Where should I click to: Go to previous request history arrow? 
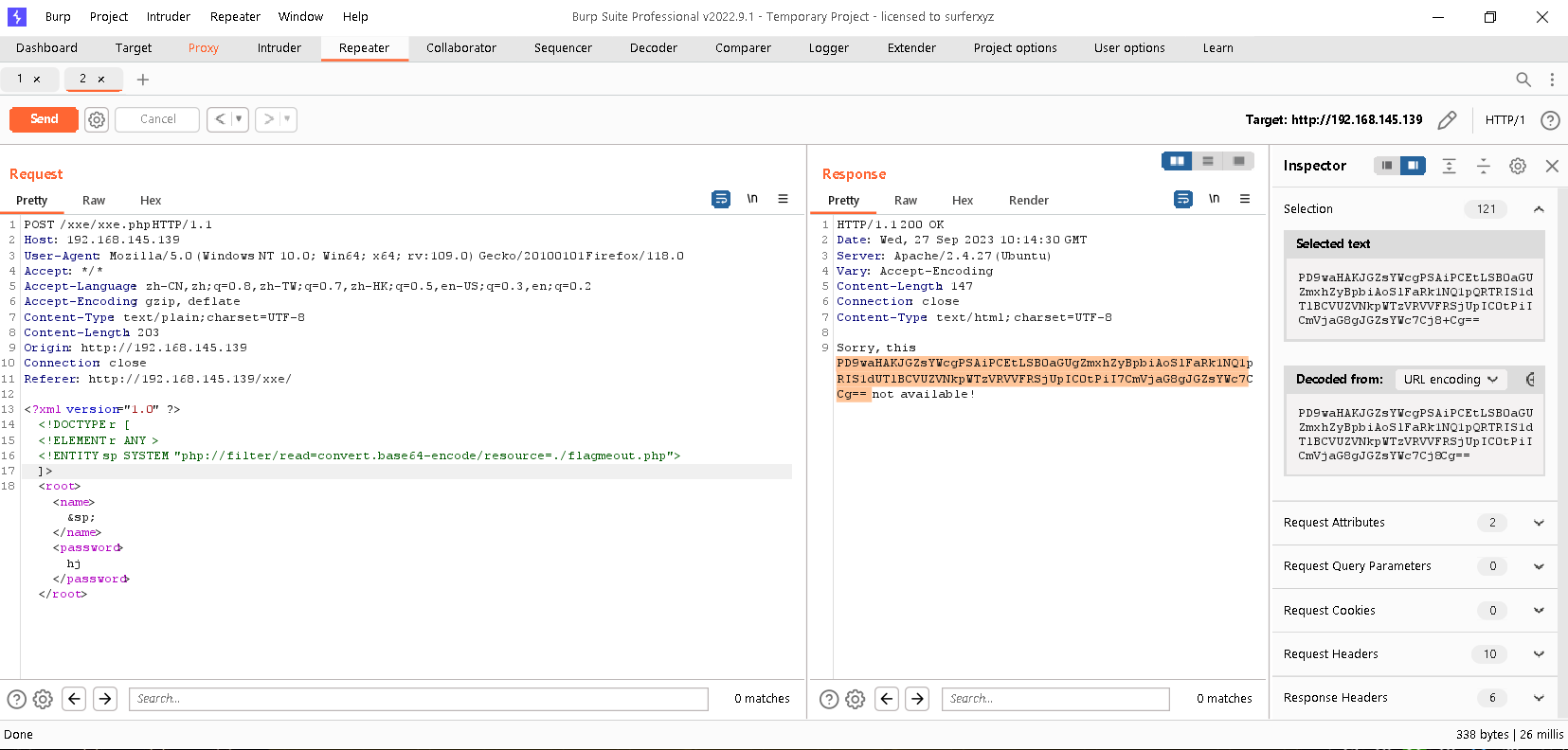point(220,119)
